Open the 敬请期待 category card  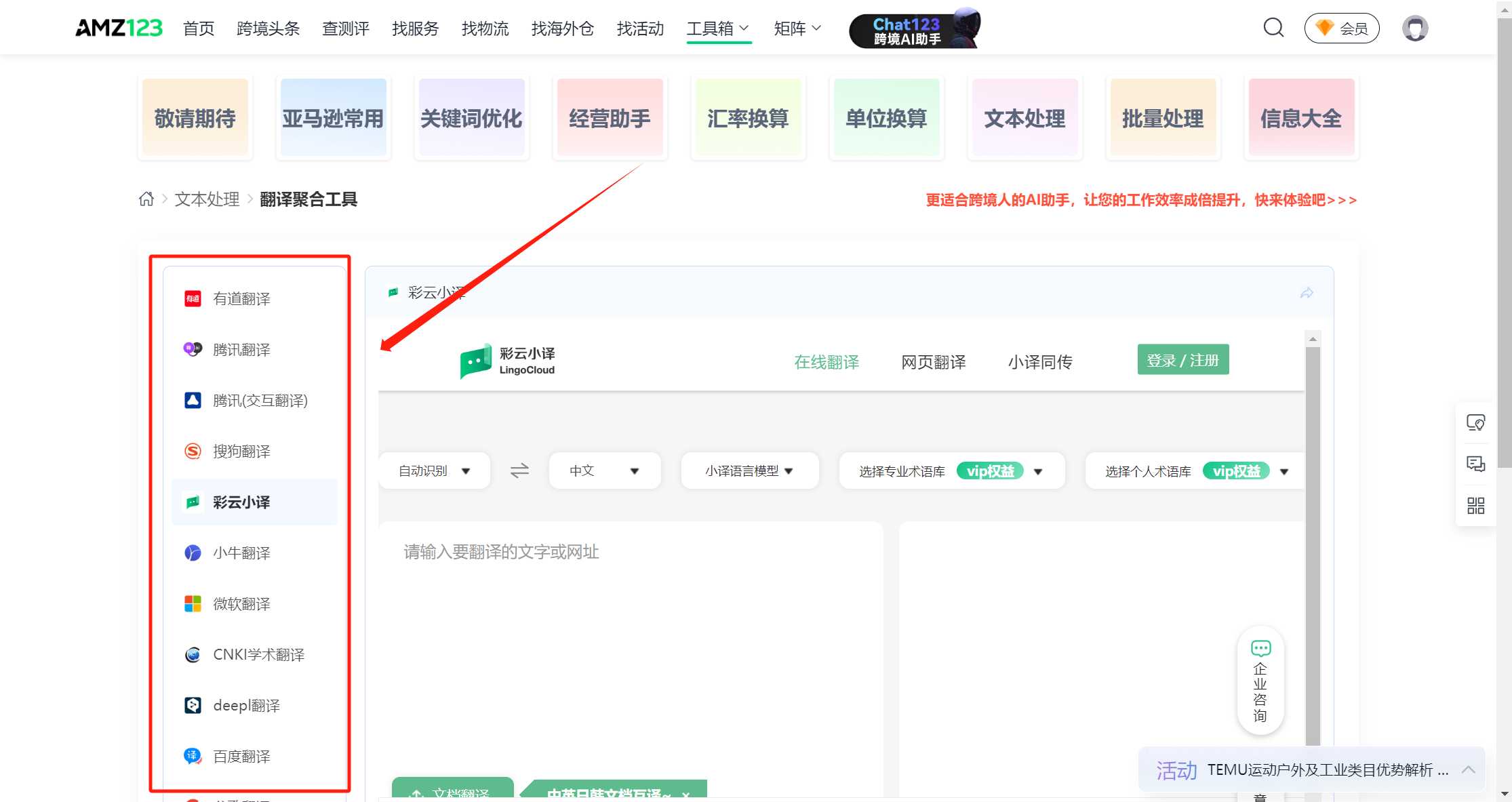195,118
